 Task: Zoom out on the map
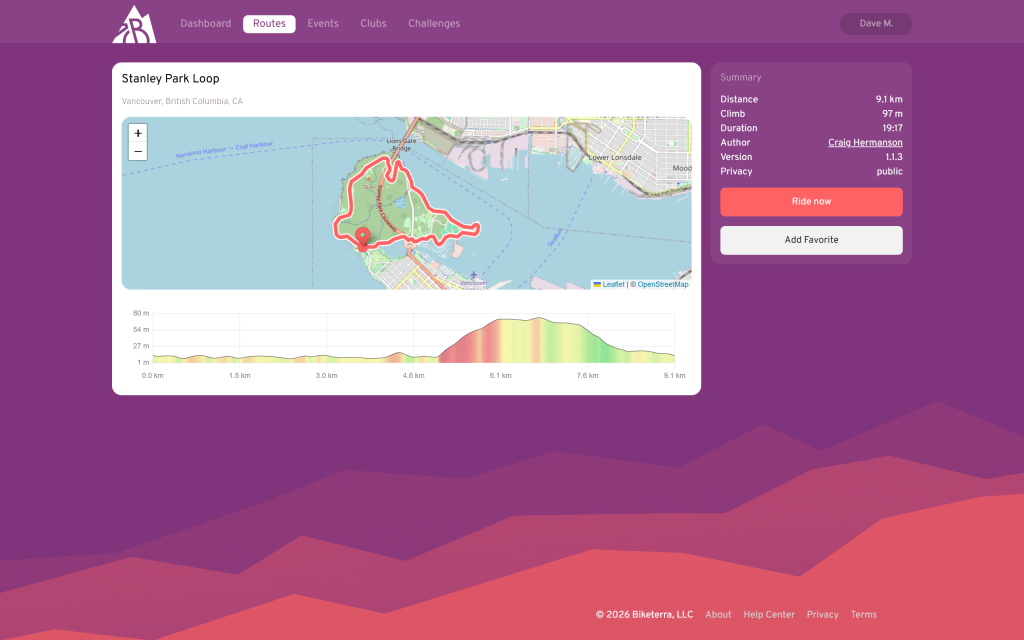click(138, 151)
